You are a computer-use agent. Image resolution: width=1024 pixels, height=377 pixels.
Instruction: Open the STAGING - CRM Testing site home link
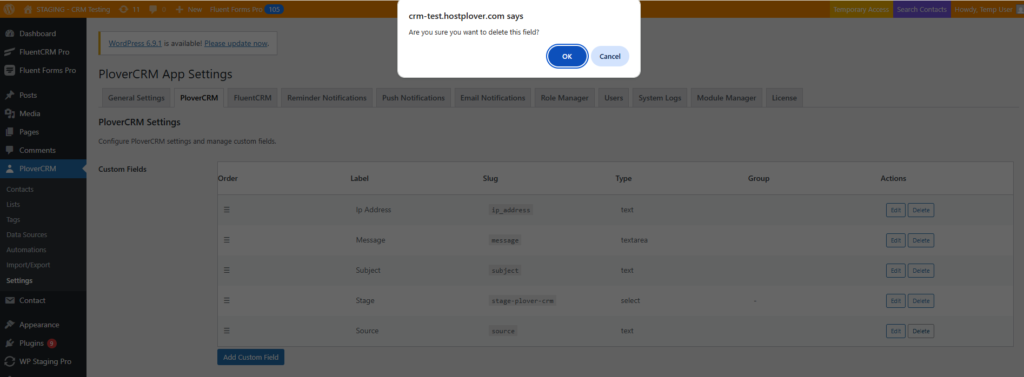(x=67, y=9)
